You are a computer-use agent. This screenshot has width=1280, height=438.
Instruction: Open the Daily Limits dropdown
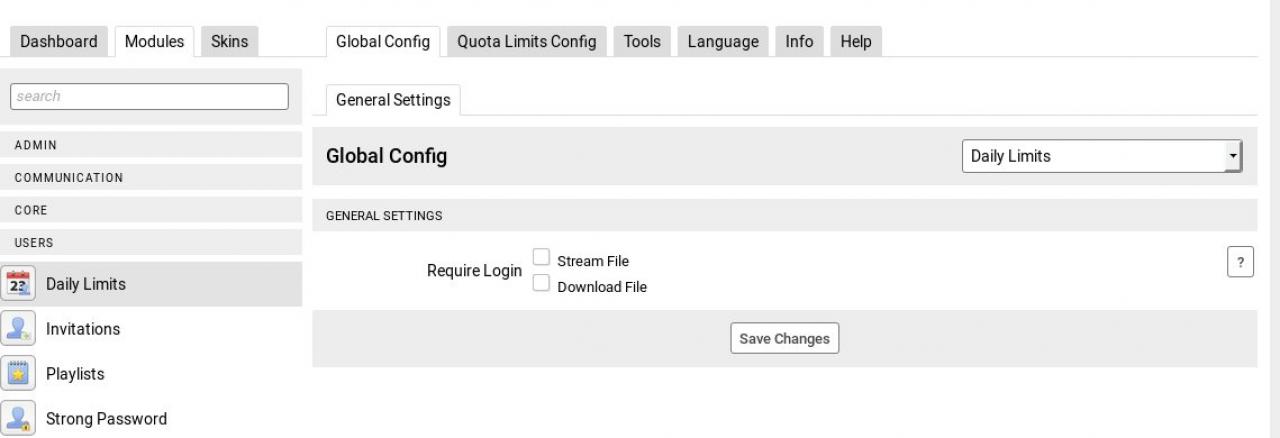coord(1101,156)
